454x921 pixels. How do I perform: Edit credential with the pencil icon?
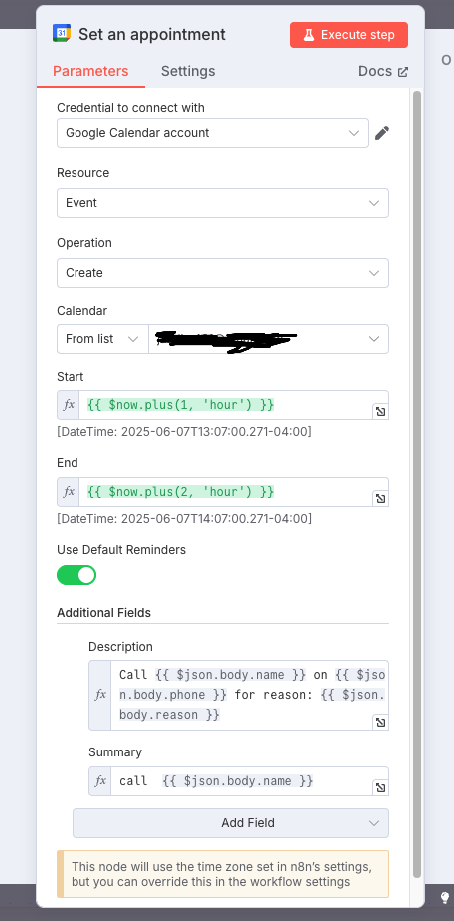tap(382, 133)
